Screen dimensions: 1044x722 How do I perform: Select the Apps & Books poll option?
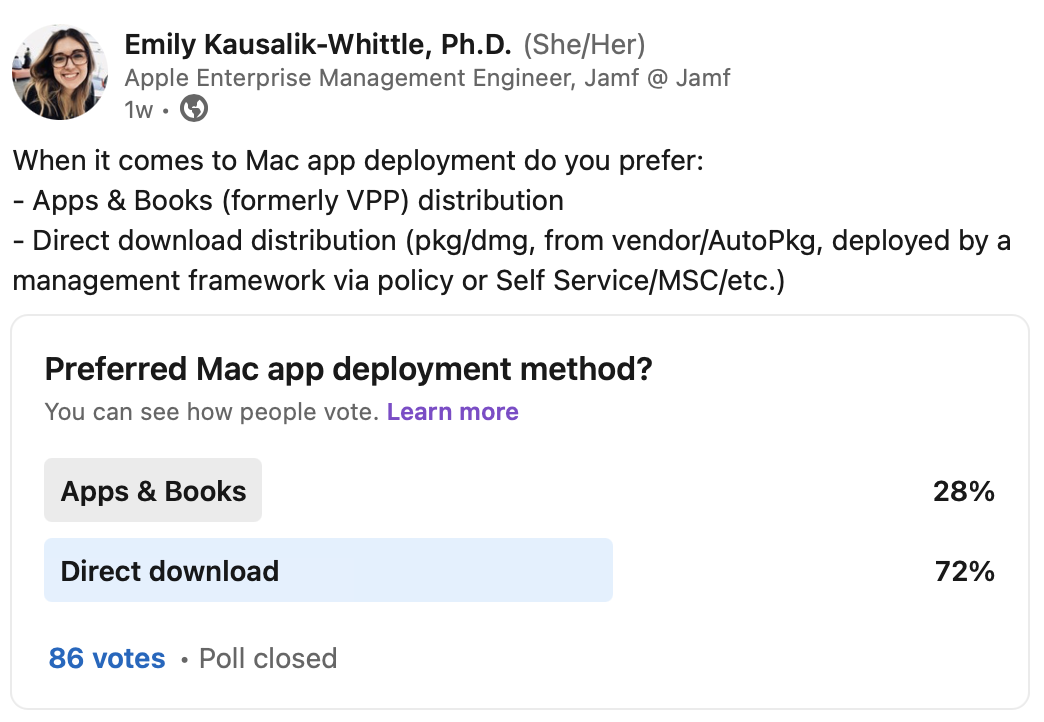pyautogui.click(x=153, y=491)
